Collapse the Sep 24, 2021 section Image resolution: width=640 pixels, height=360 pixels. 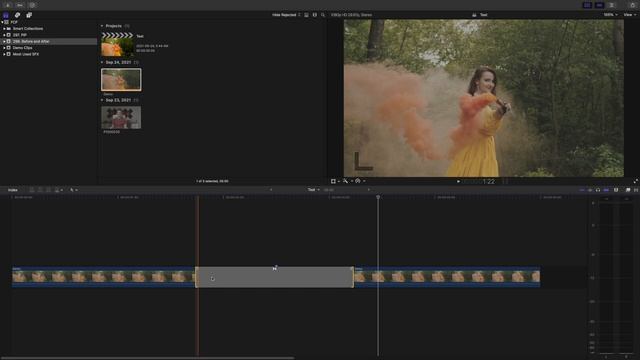pos(102,62)
